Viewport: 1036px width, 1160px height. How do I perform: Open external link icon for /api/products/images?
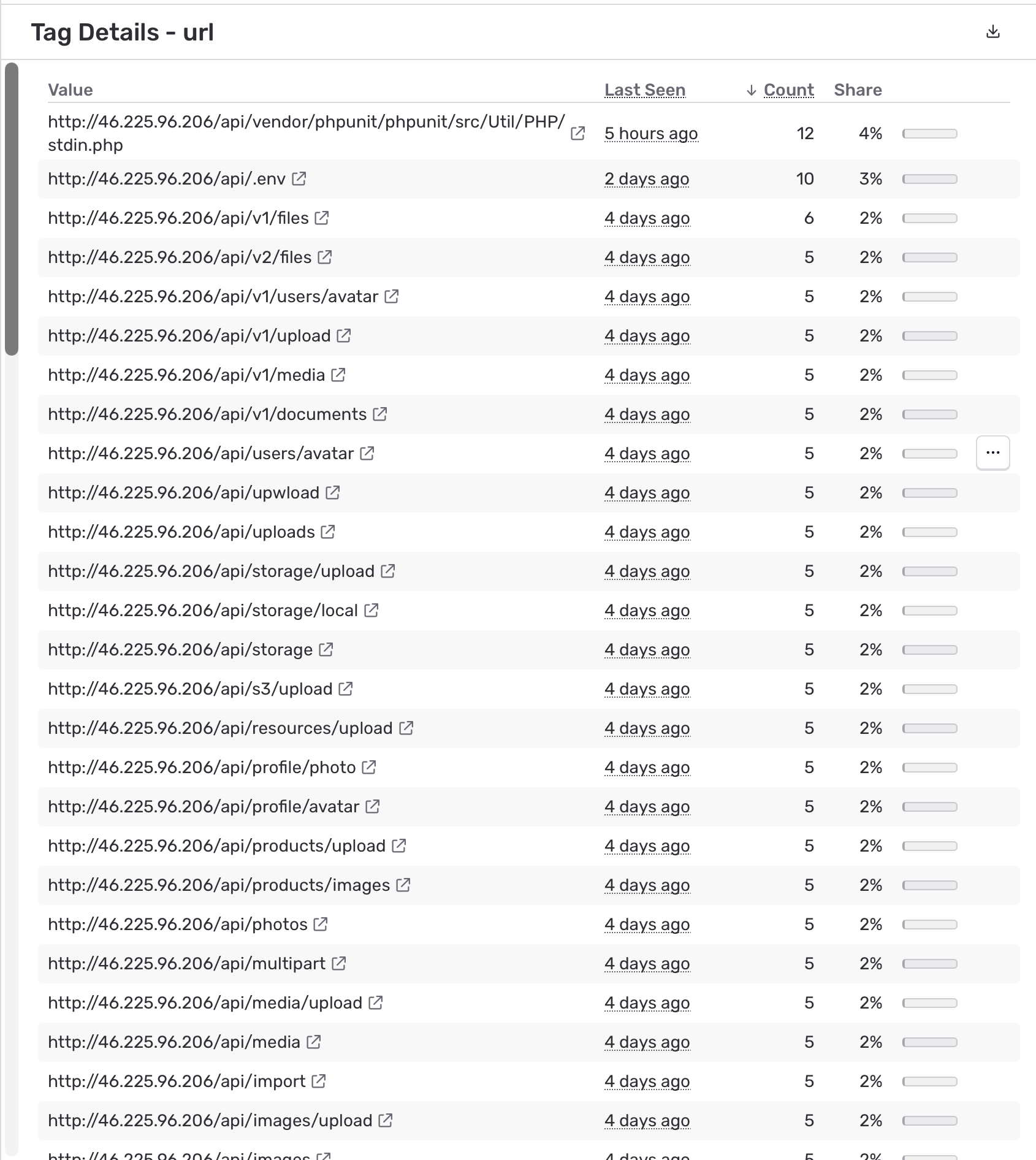403,885
